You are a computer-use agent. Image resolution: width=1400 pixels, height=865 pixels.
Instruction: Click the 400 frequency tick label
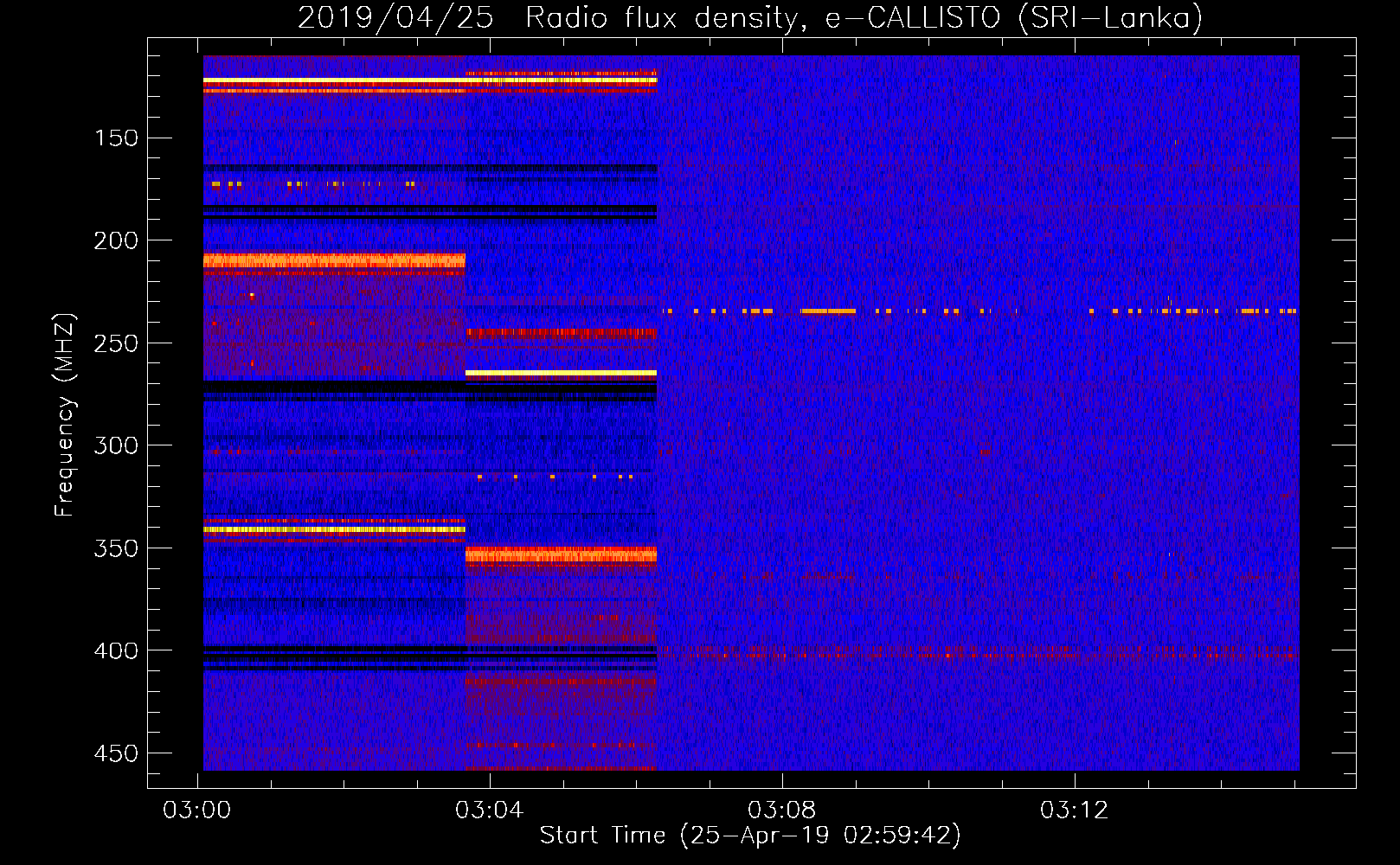(x=116, y=650)
